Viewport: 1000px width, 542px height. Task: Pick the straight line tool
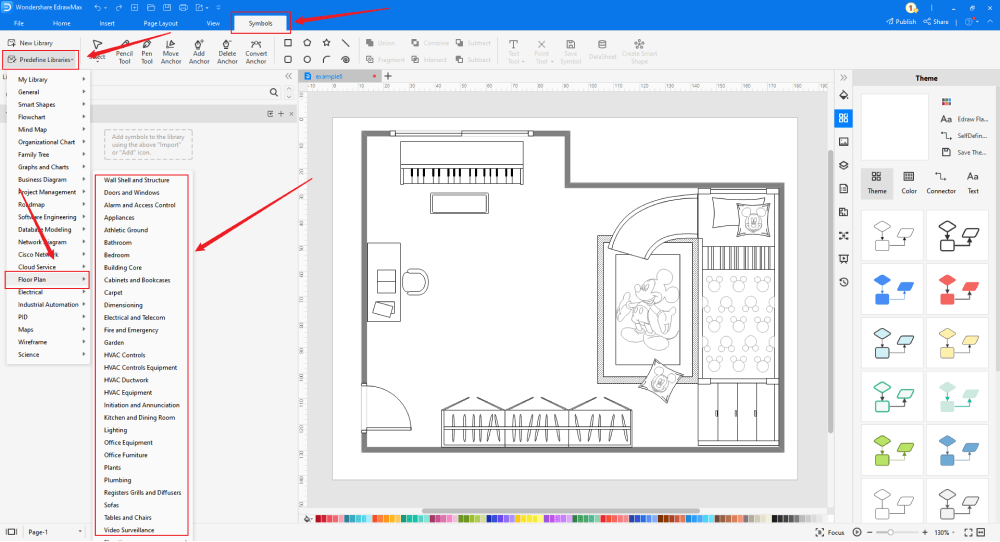(346, 43)
